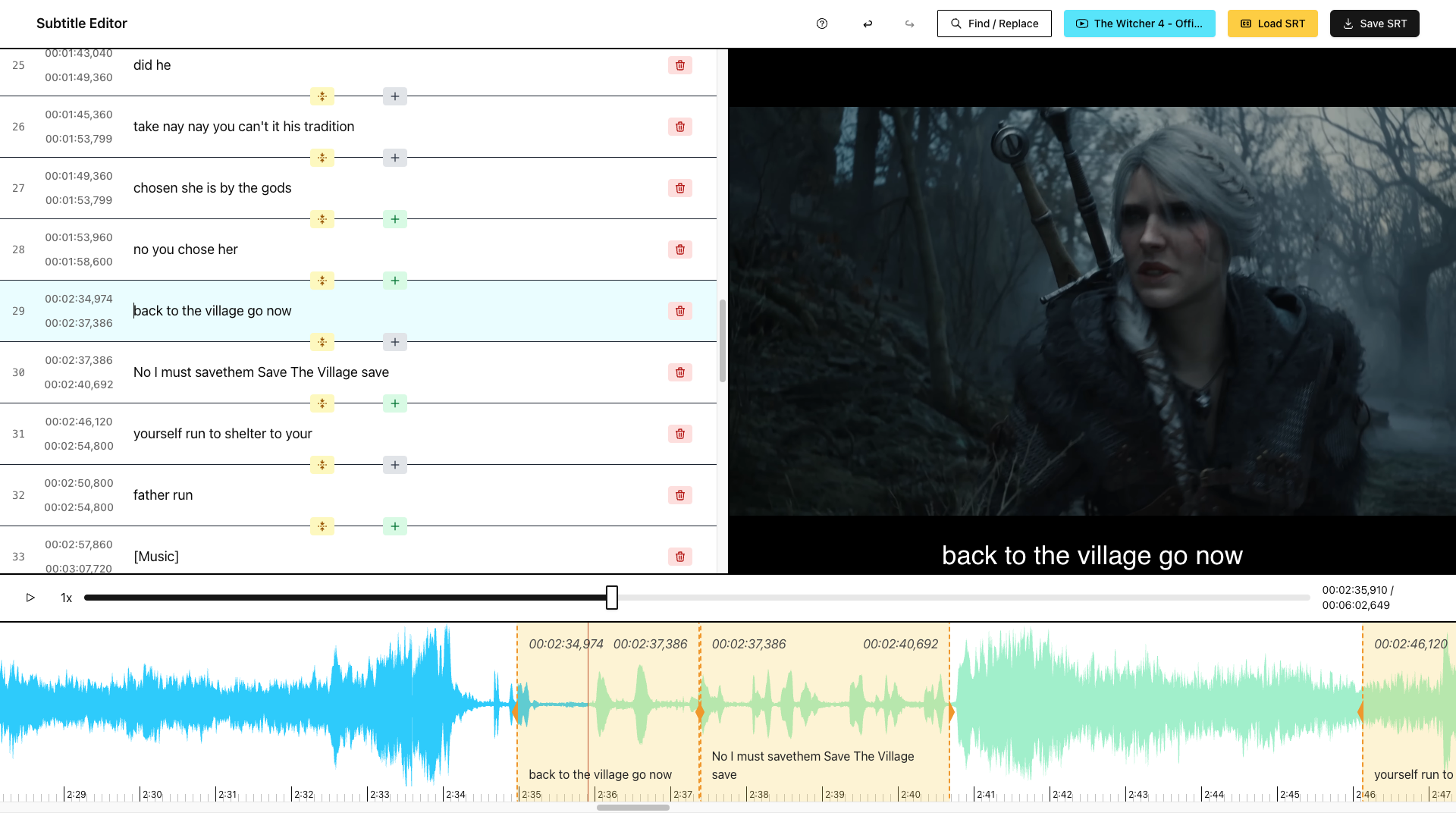Click subtitle list vertical scrollbar
Image resolution: width=1456 pixels, height=819 pixels.
point(723,340)
